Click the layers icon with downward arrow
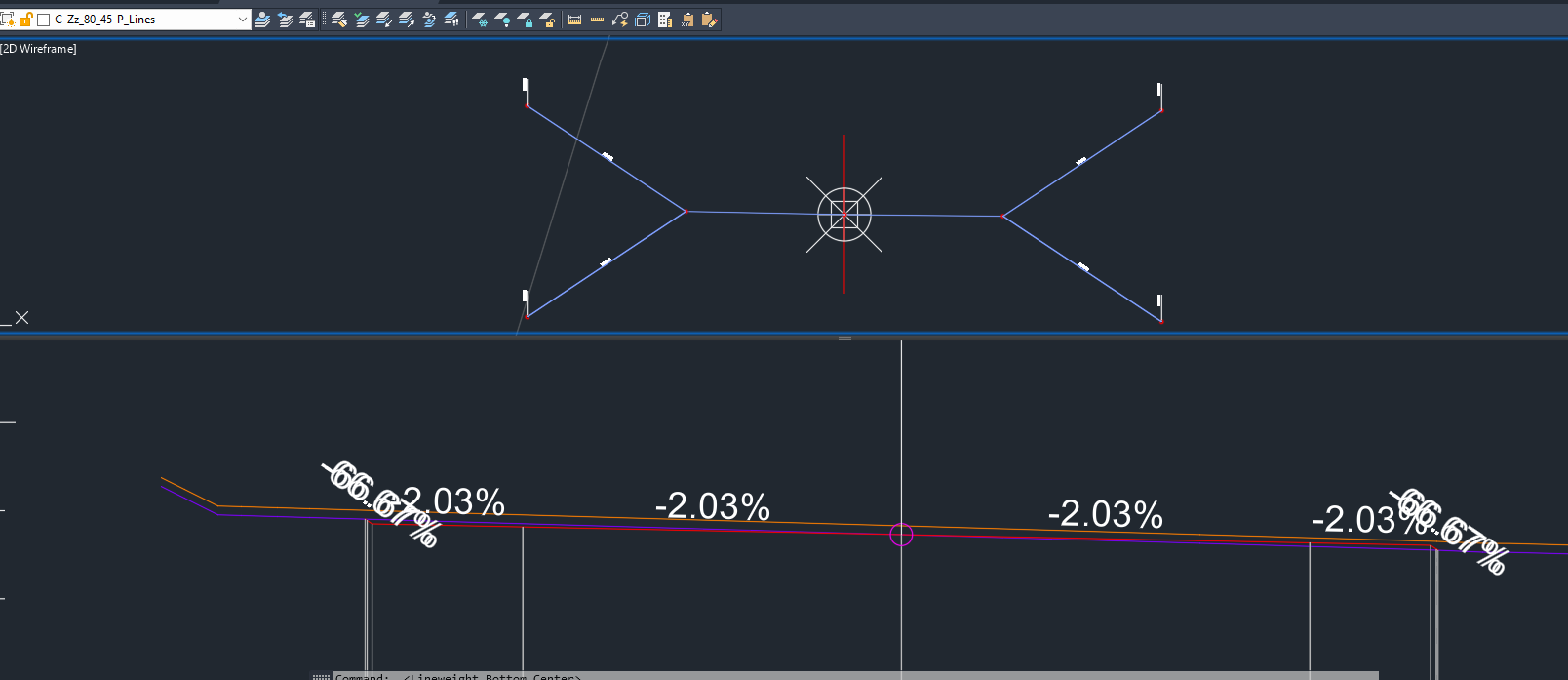 [x=383, y=20]
